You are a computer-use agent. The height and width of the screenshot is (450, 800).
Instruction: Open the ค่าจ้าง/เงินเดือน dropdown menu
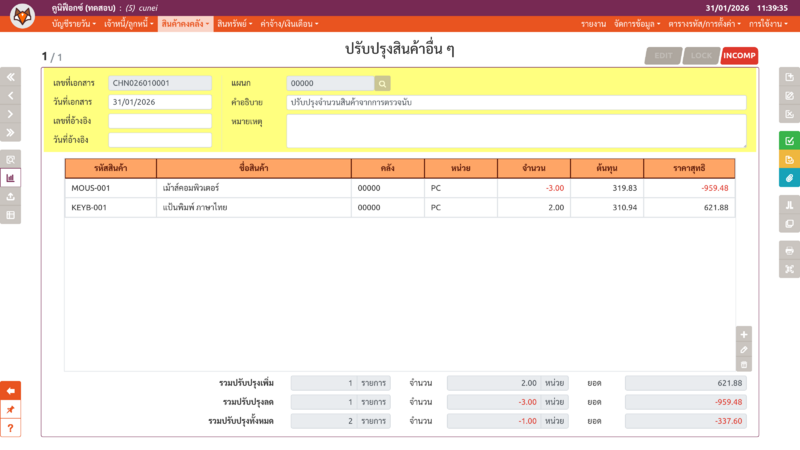click(289, 24)
